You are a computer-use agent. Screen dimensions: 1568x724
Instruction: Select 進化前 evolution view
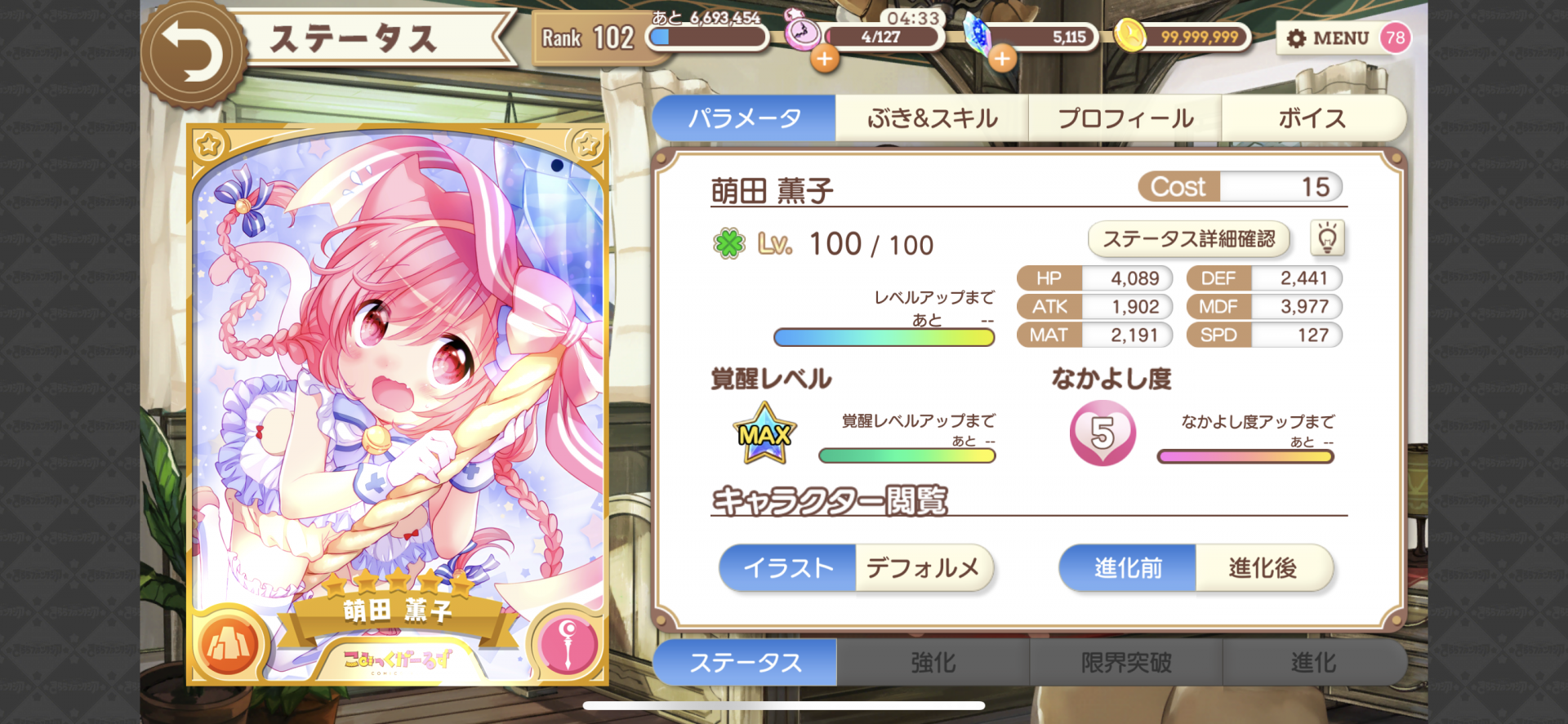1128,567
